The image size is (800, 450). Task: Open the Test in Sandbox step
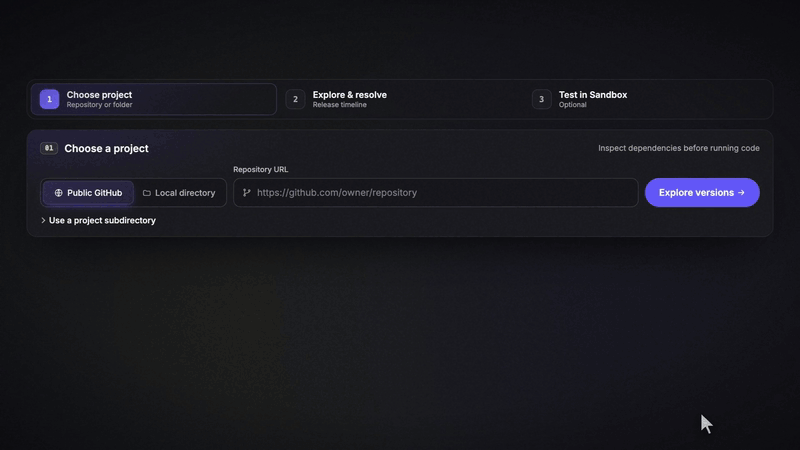pyautogui.click(x=648, y=99)
